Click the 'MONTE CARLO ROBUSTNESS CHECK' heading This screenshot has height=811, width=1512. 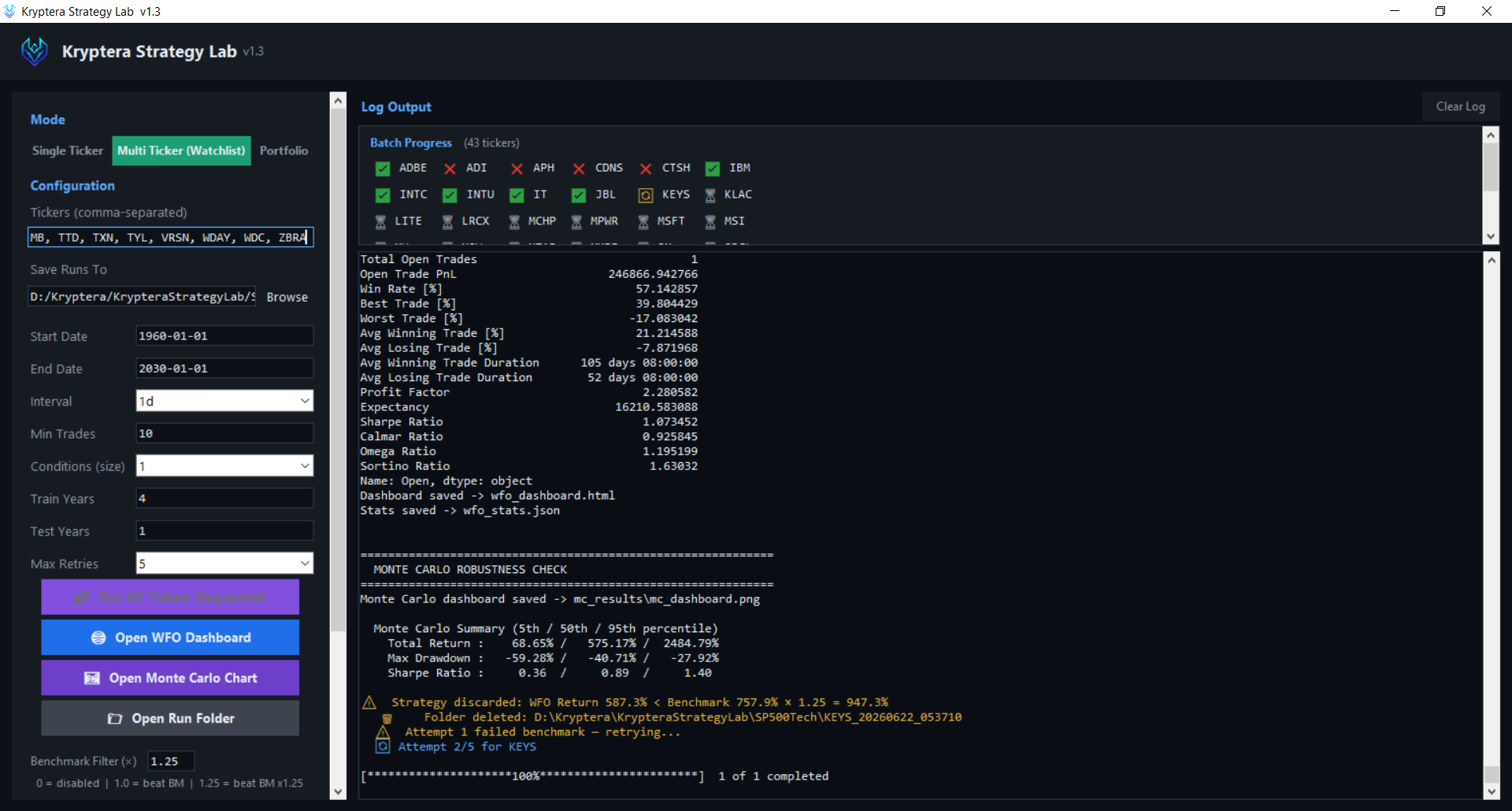pos(470,569)
